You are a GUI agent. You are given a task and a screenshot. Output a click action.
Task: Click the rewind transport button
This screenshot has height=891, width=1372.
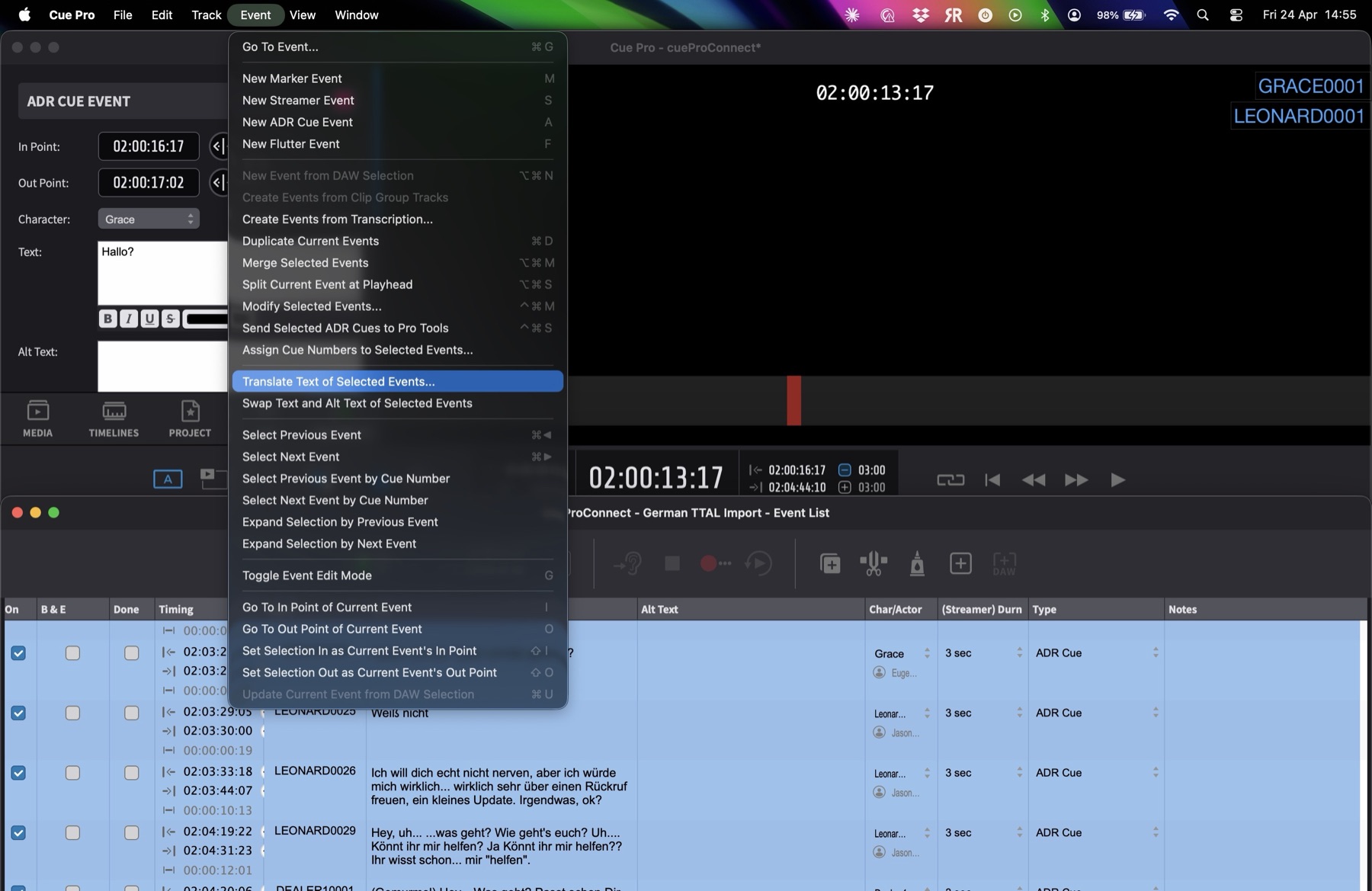(x=1034, y=479)
